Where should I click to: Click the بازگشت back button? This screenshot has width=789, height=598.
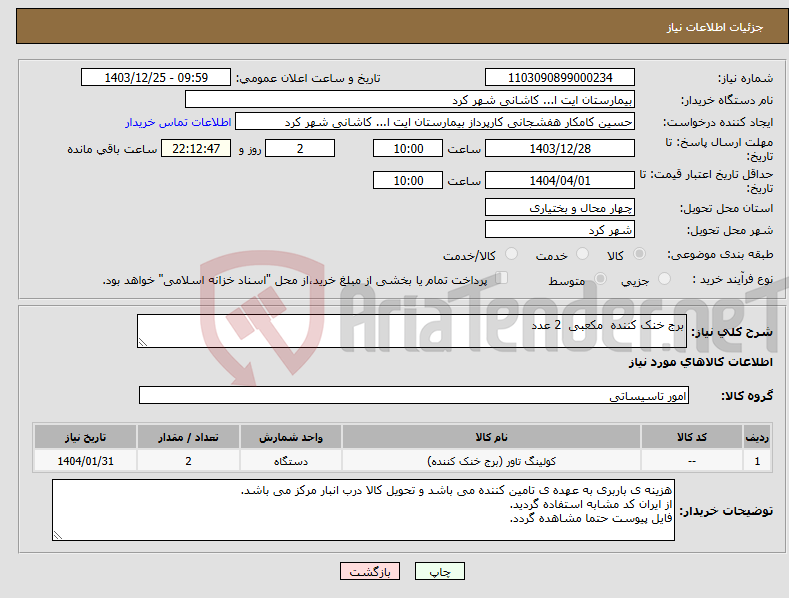pos(370,572)
